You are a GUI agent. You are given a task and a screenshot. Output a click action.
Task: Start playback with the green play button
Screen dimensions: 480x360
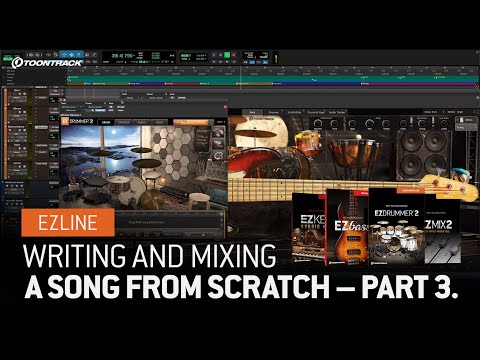click(227, 55)
